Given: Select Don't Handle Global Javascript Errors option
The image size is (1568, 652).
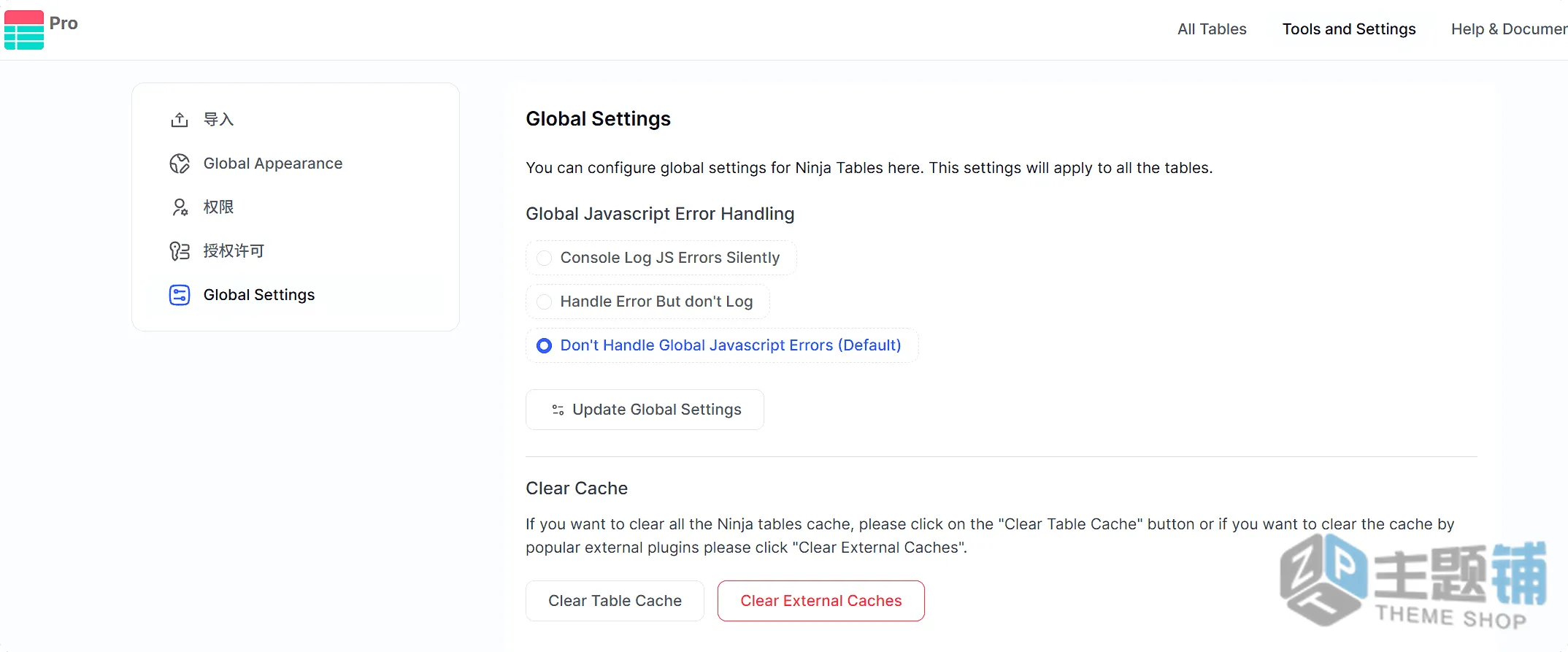Looking at the screenshot, I should pyautogui.click(x=722, y=345).
